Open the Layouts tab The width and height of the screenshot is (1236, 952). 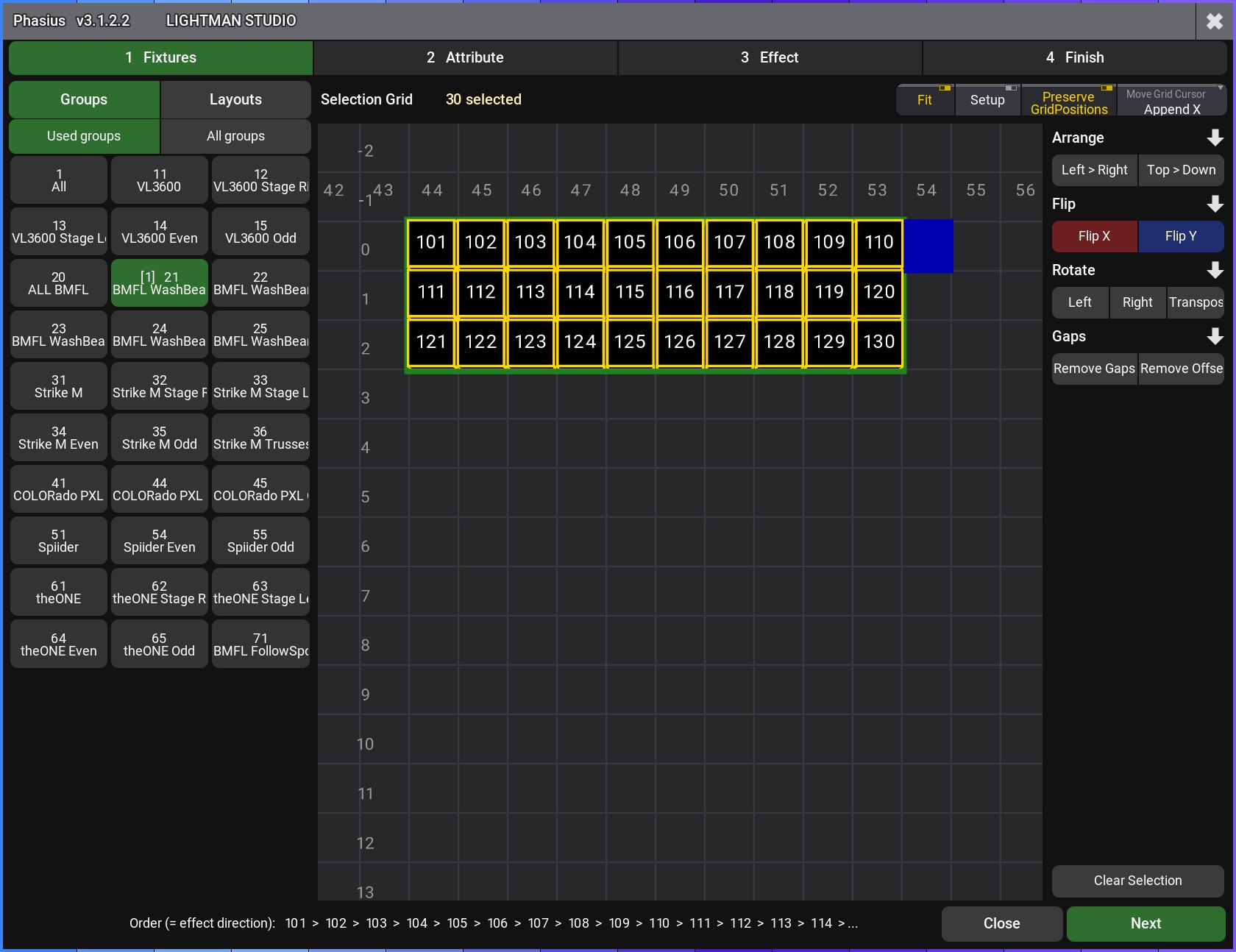click(235, 99)
